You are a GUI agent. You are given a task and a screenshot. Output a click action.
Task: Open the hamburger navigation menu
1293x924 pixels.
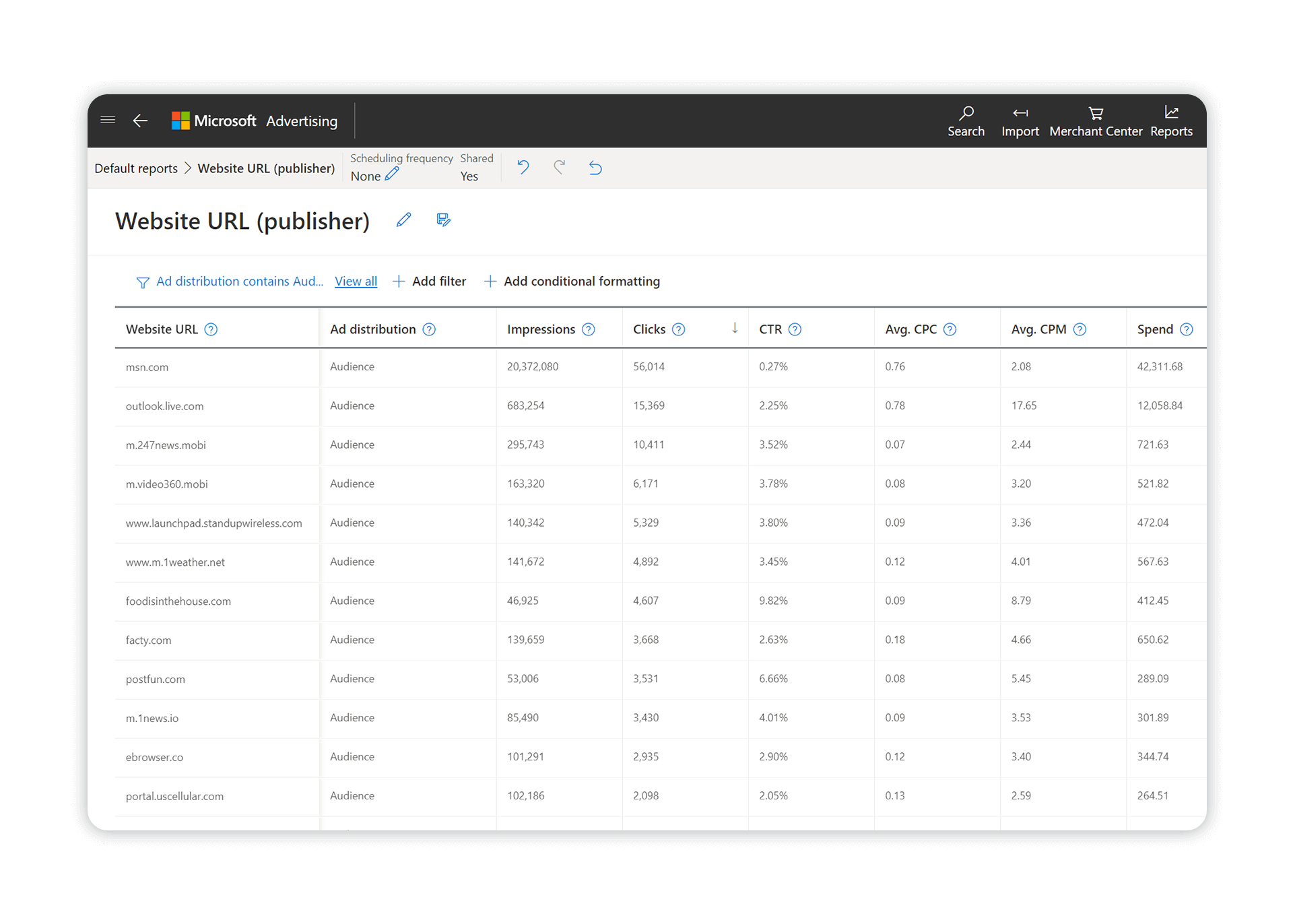(x=108, y=120)
